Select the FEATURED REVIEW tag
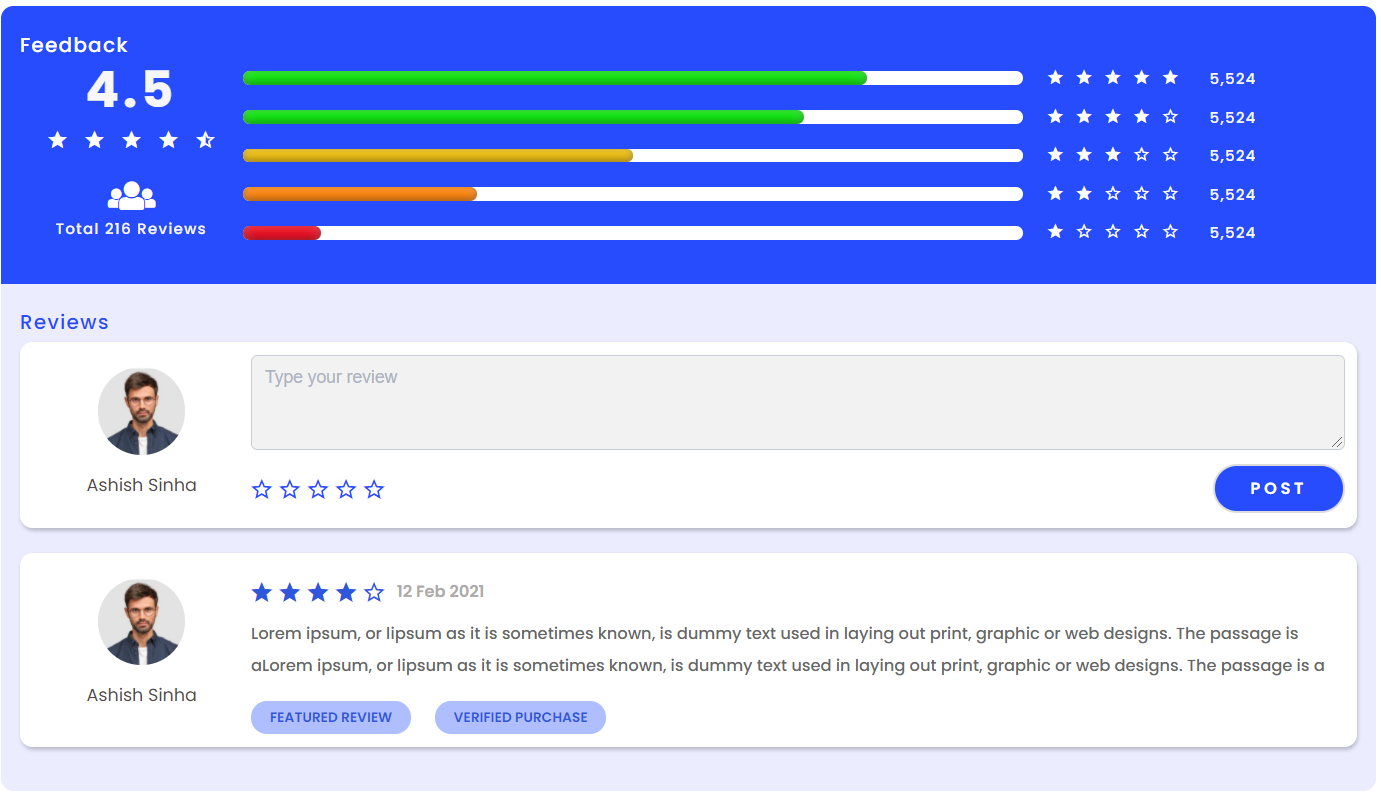Screen dimensions: 1381x797 click(x=331, y=718)
